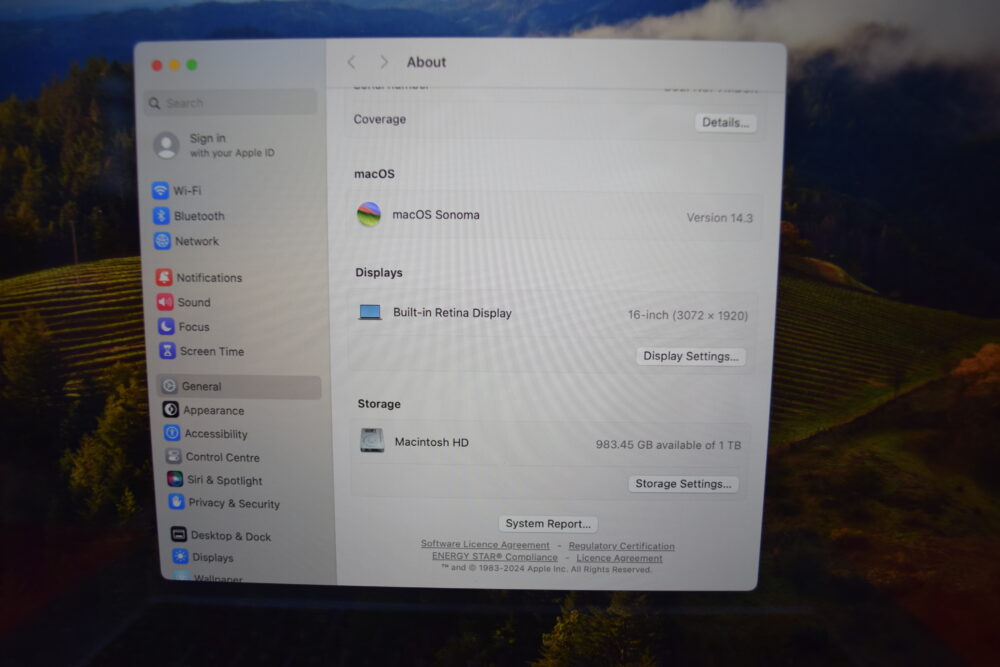Click the Search field in the sidebar
1000x667 pixels.
[231, 103]
